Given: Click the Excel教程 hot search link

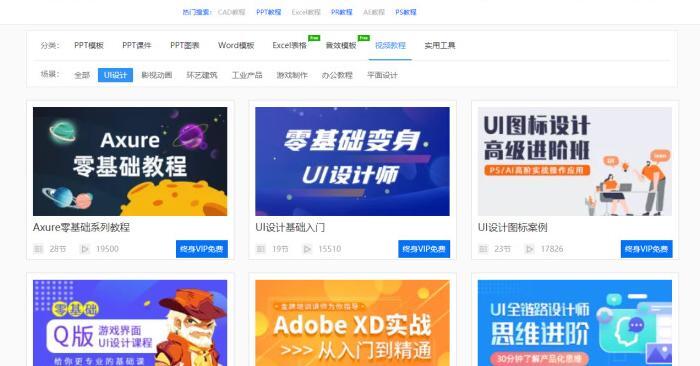Looking at the screenshot, I should [306, 12].
